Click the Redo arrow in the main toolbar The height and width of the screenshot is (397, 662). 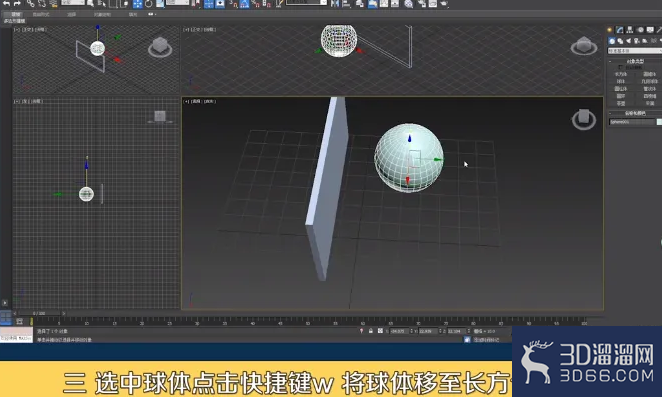[17, 3]
